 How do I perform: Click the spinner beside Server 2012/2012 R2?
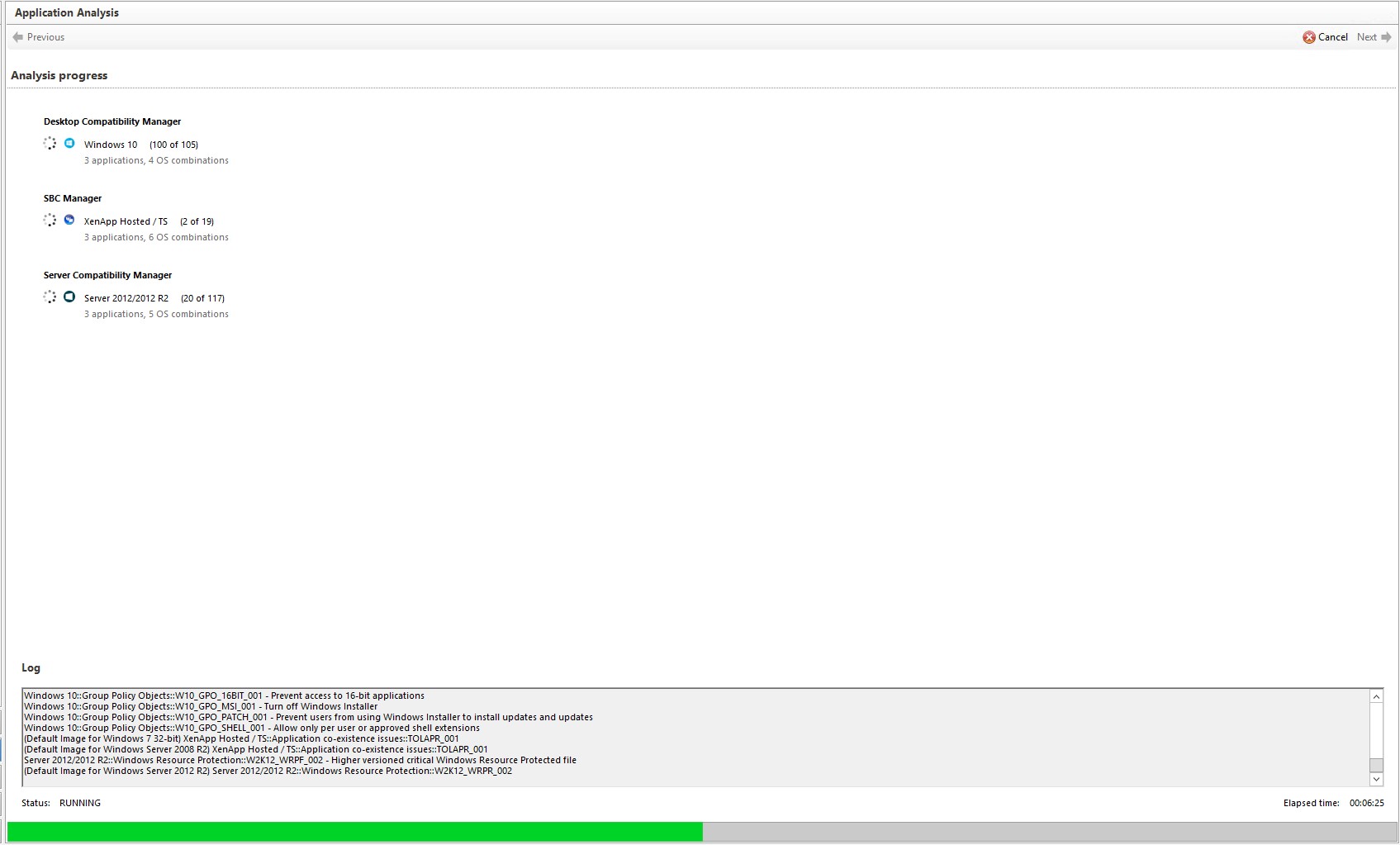click(x=50, y=297)
